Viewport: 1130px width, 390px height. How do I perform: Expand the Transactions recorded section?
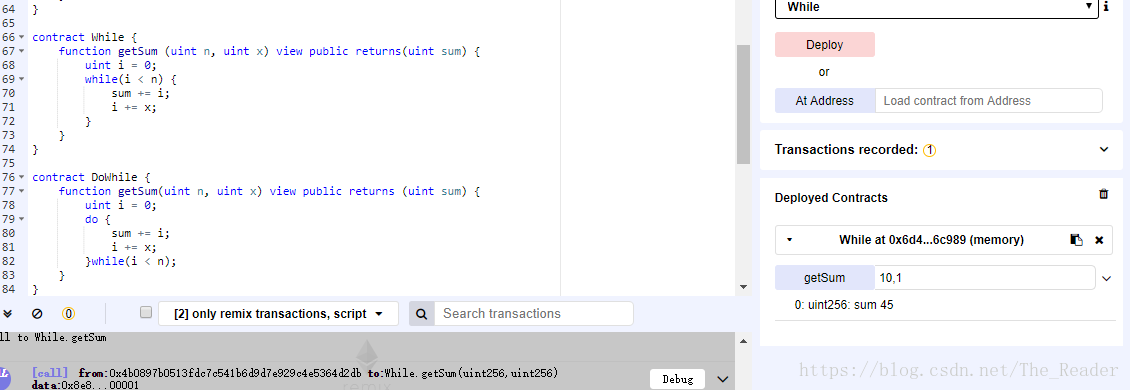click(1103, 150)
